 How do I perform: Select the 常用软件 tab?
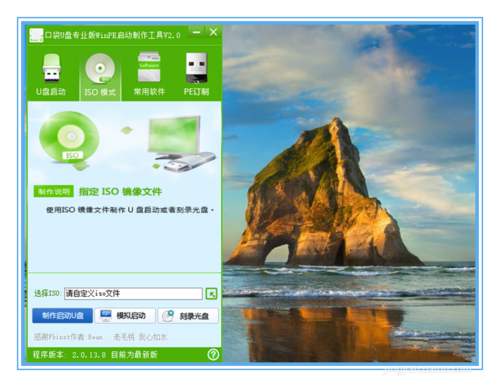pyautogui.click(x=149, y=75)
